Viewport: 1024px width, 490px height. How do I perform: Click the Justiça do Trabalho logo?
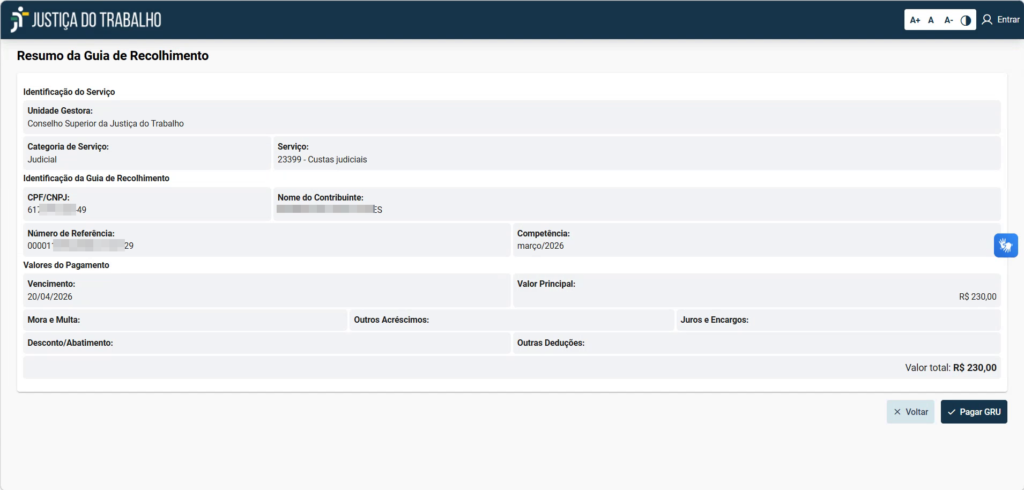pyautogui.click(x=85, y=20)
